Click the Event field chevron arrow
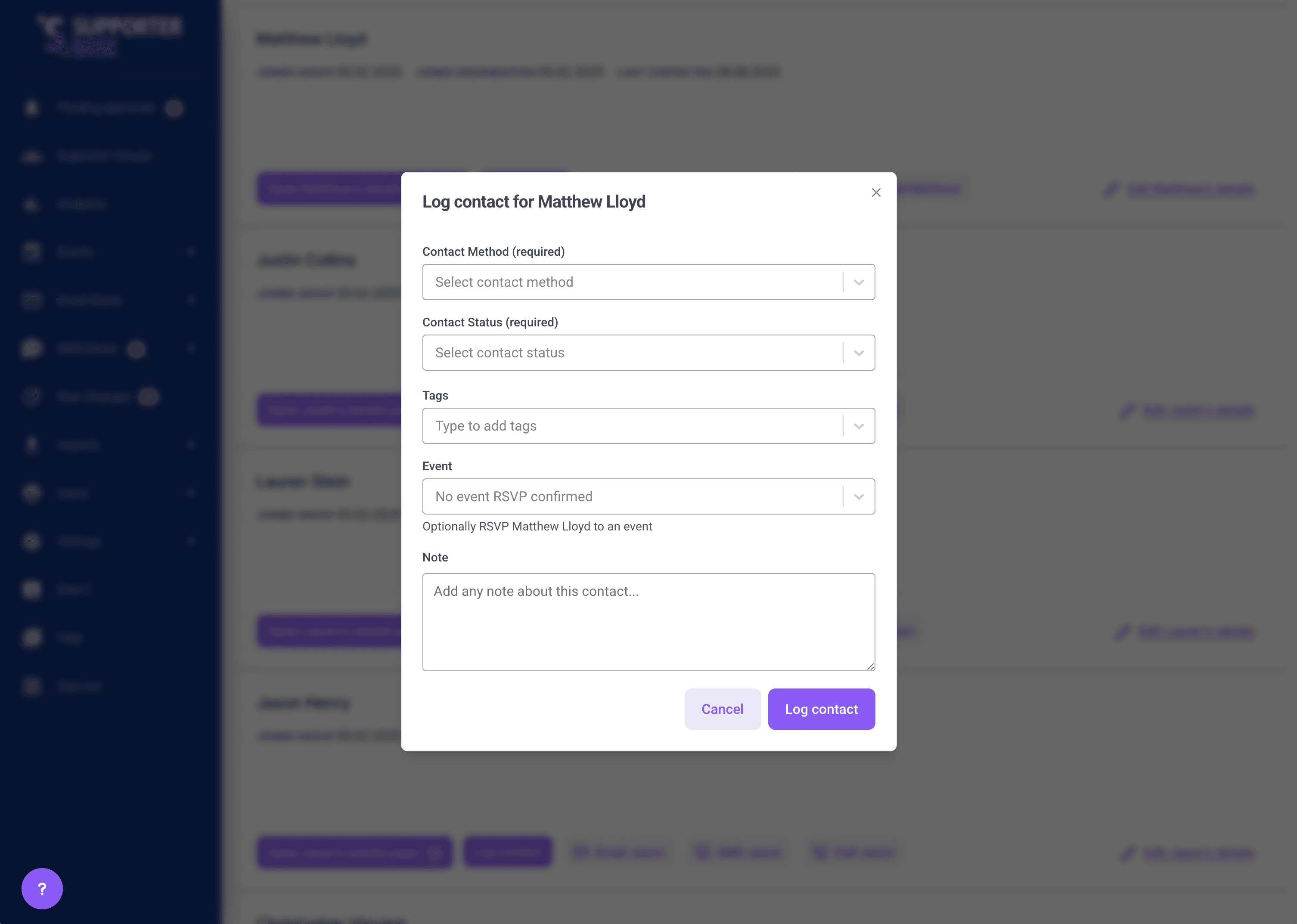Viewport: 1297px width, 924px height. [x=859, y=497]
